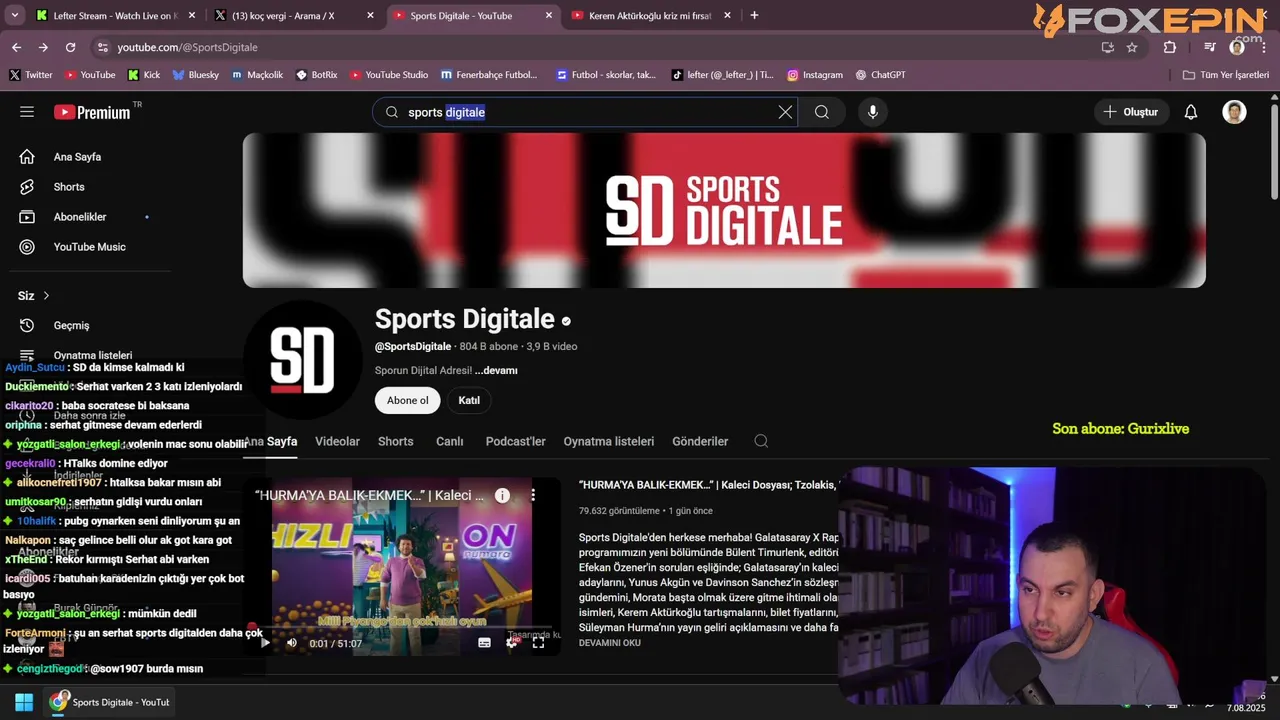
Task: Open the featured video three-dot menu
Action: [533, 495]
